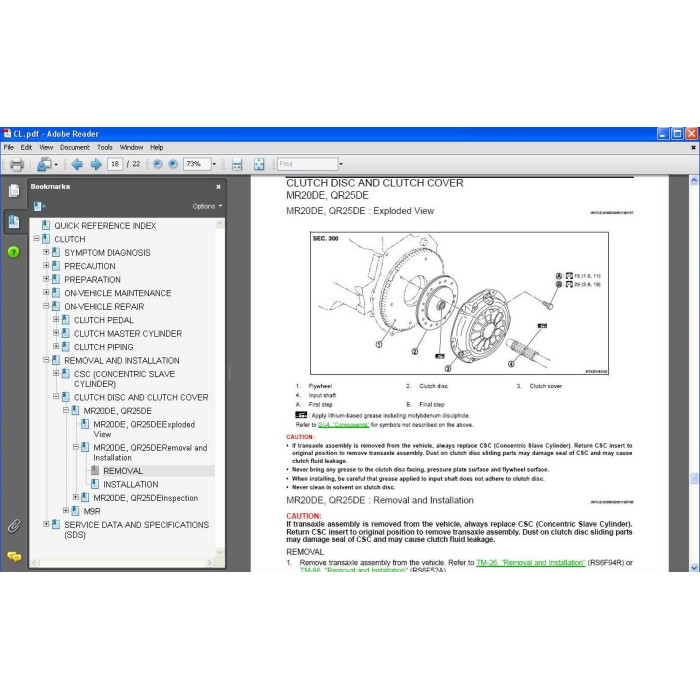Select the REMOVAL bookmark
The height and width of the screenshot is (700, 700).
[x=123, y=471]
